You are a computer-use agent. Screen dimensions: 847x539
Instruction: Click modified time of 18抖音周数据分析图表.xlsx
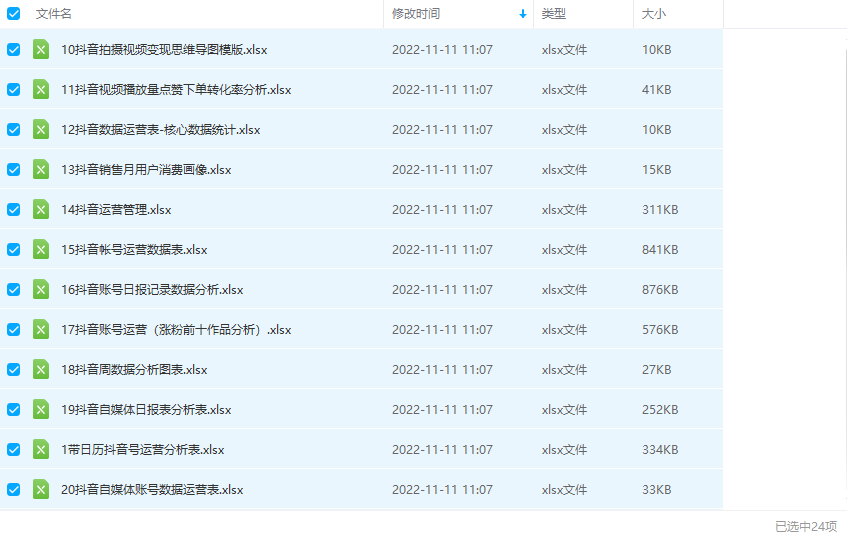click(x=442, y=369)
